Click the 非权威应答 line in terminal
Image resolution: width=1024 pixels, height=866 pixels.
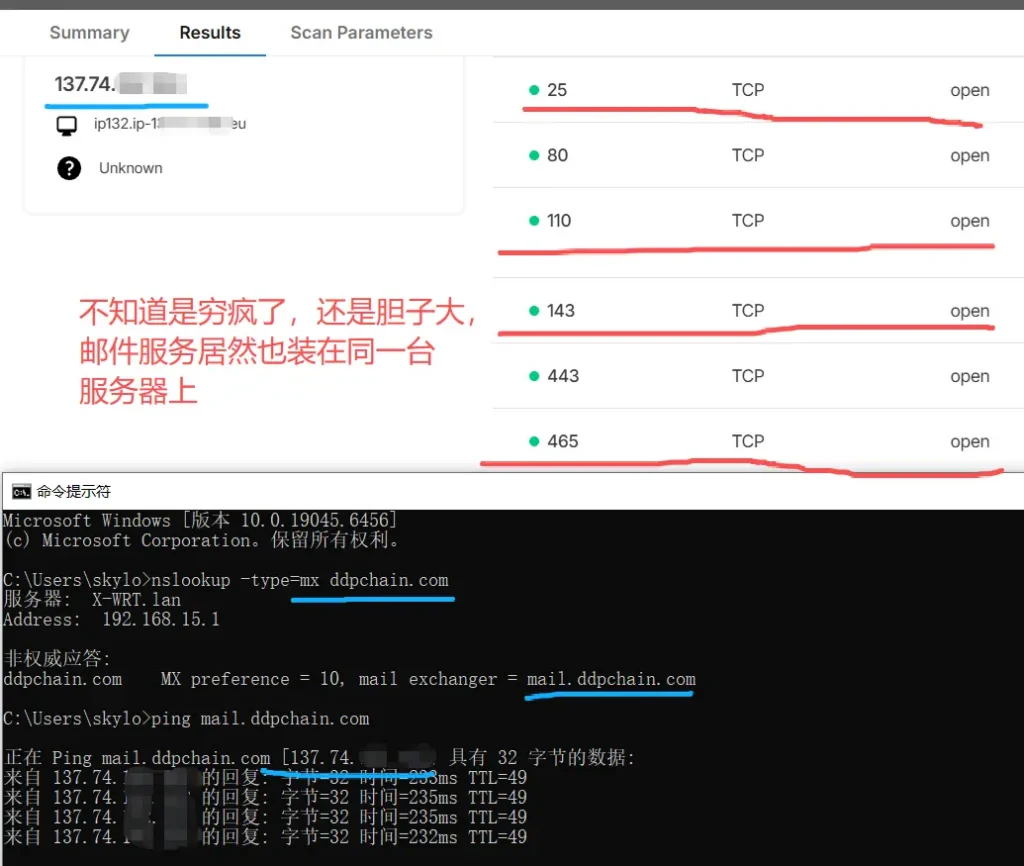57,658
